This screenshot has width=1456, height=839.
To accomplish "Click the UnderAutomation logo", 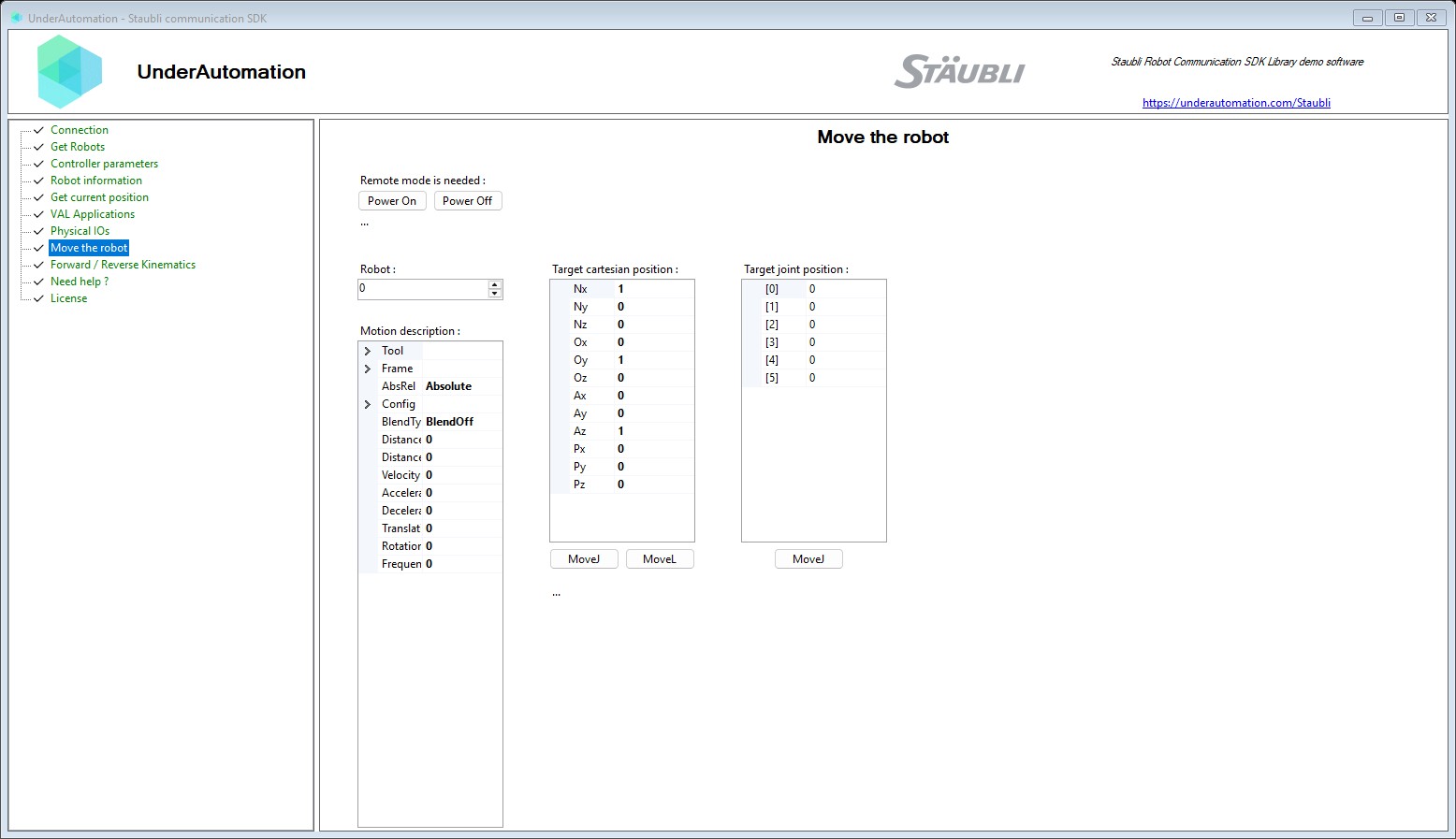I will point(69,71).
